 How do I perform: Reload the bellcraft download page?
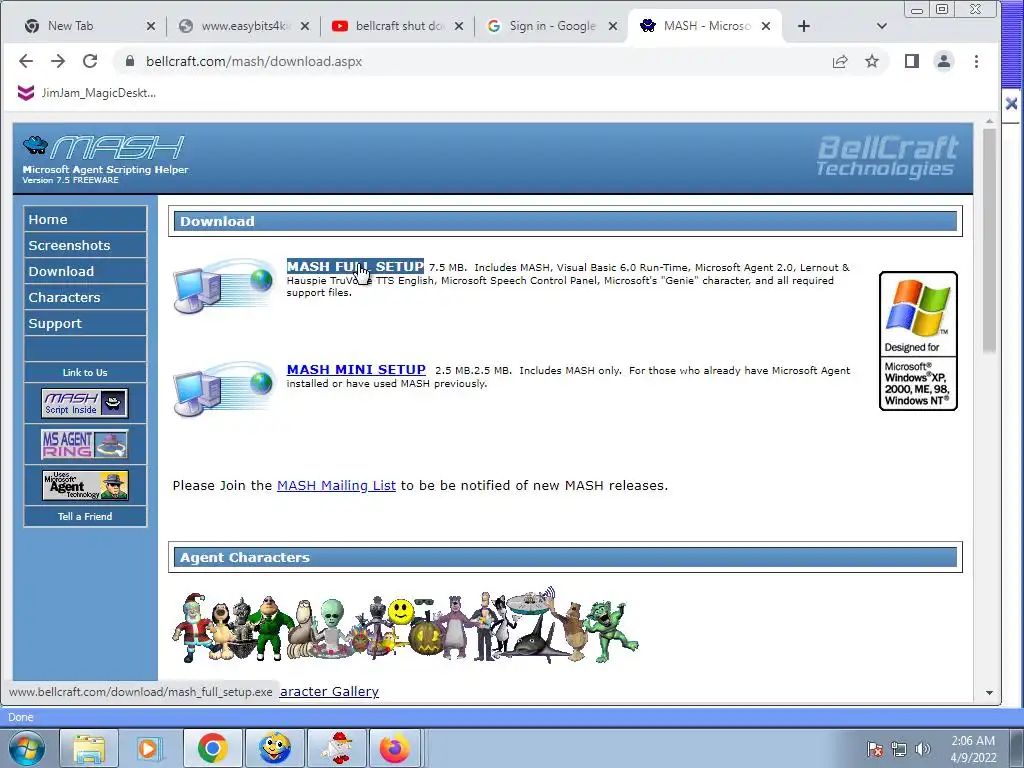tap(90, 61)
